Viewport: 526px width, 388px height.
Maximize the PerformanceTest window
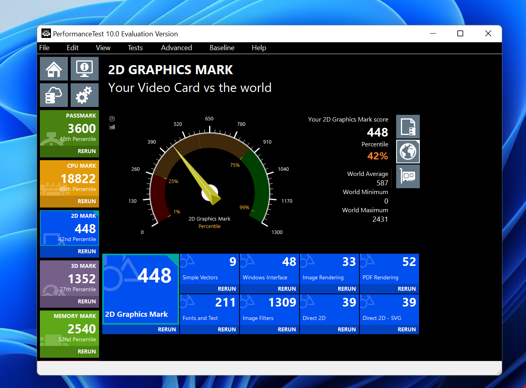click(x=460, y=34)
